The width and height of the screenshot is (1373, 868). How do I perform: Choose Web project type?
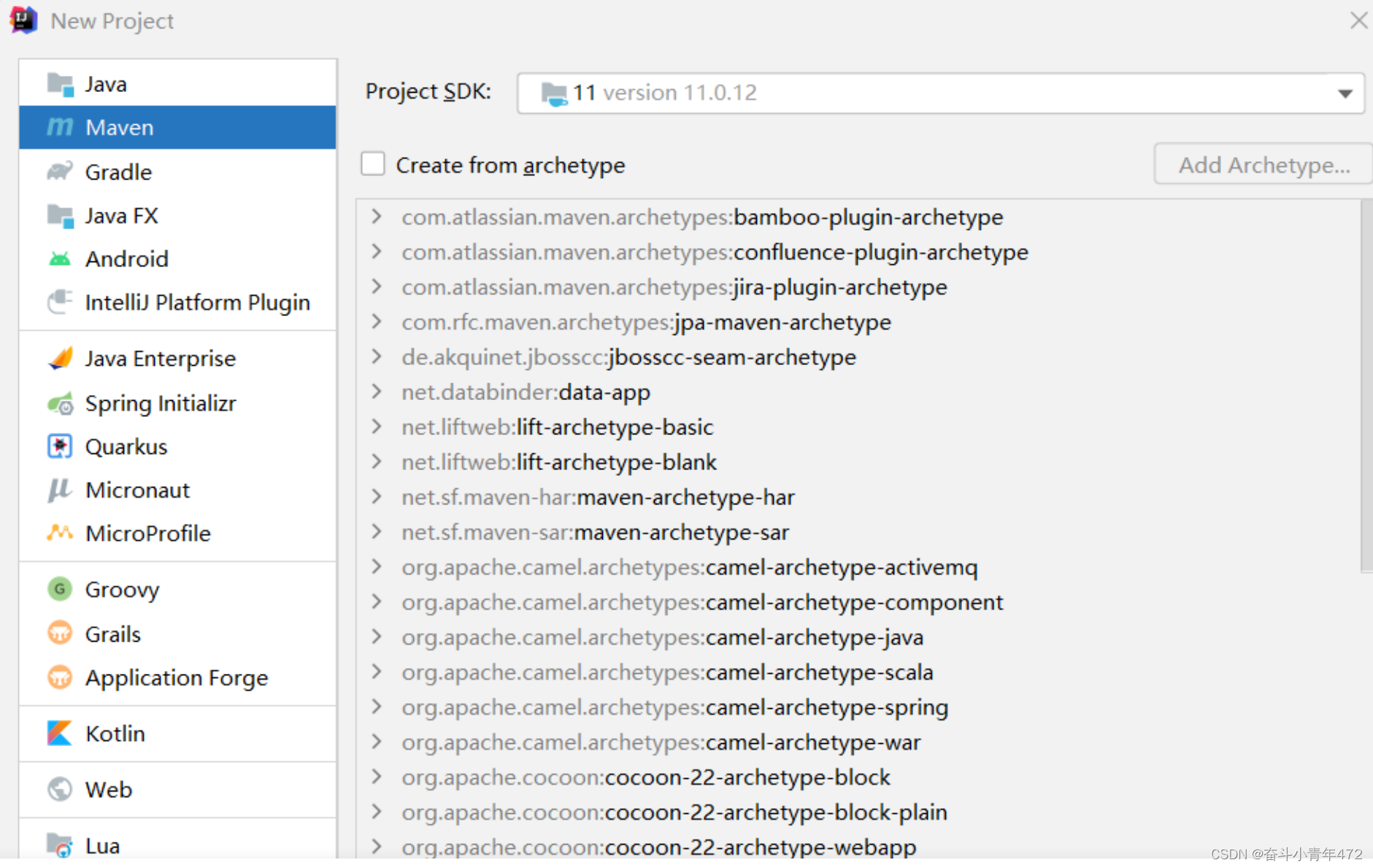point(178,789)
